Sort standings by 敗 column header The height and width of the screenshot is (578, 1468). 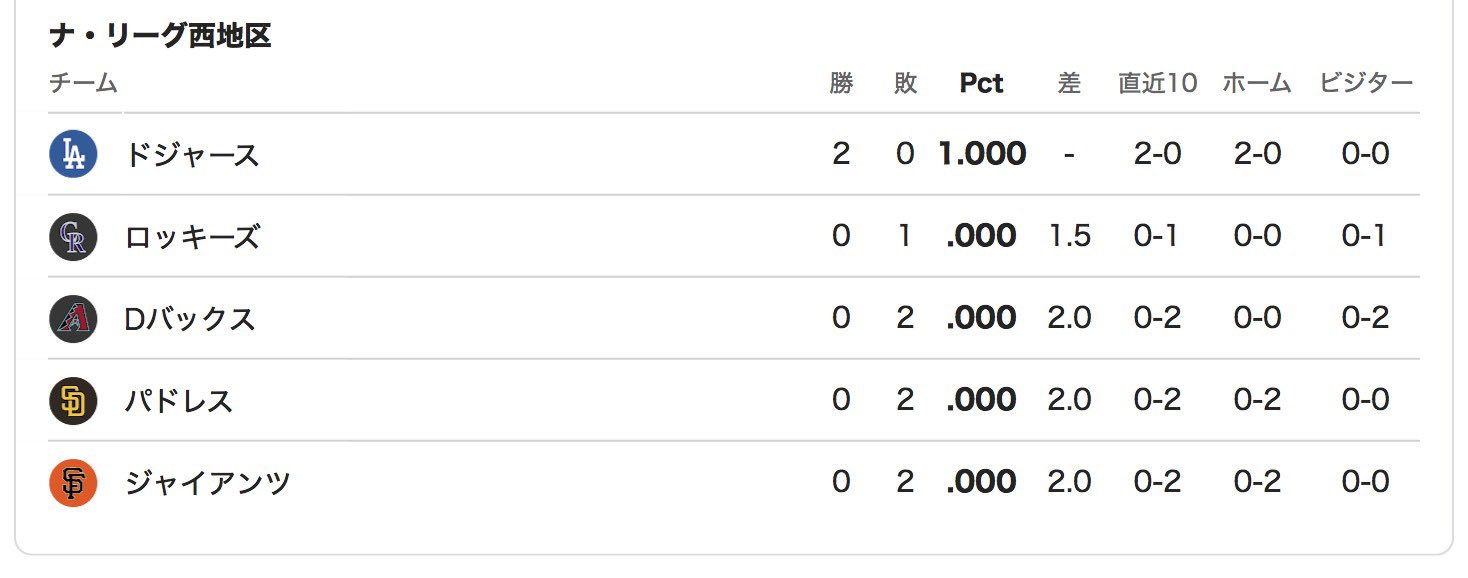[905, 84]
